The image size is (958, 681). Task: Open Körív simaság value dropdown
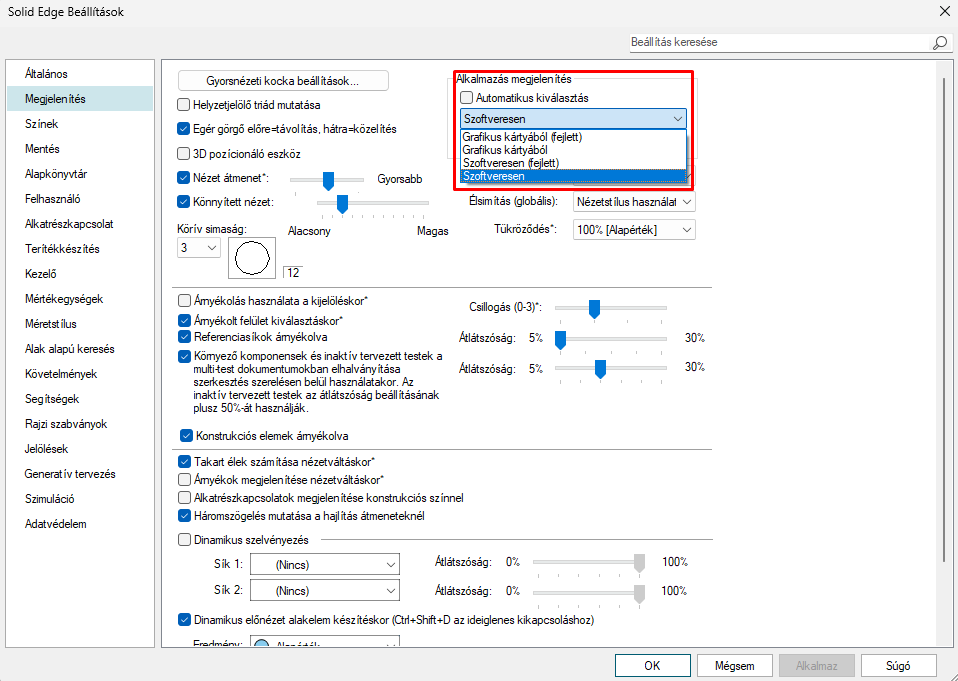tap(197, 248)
